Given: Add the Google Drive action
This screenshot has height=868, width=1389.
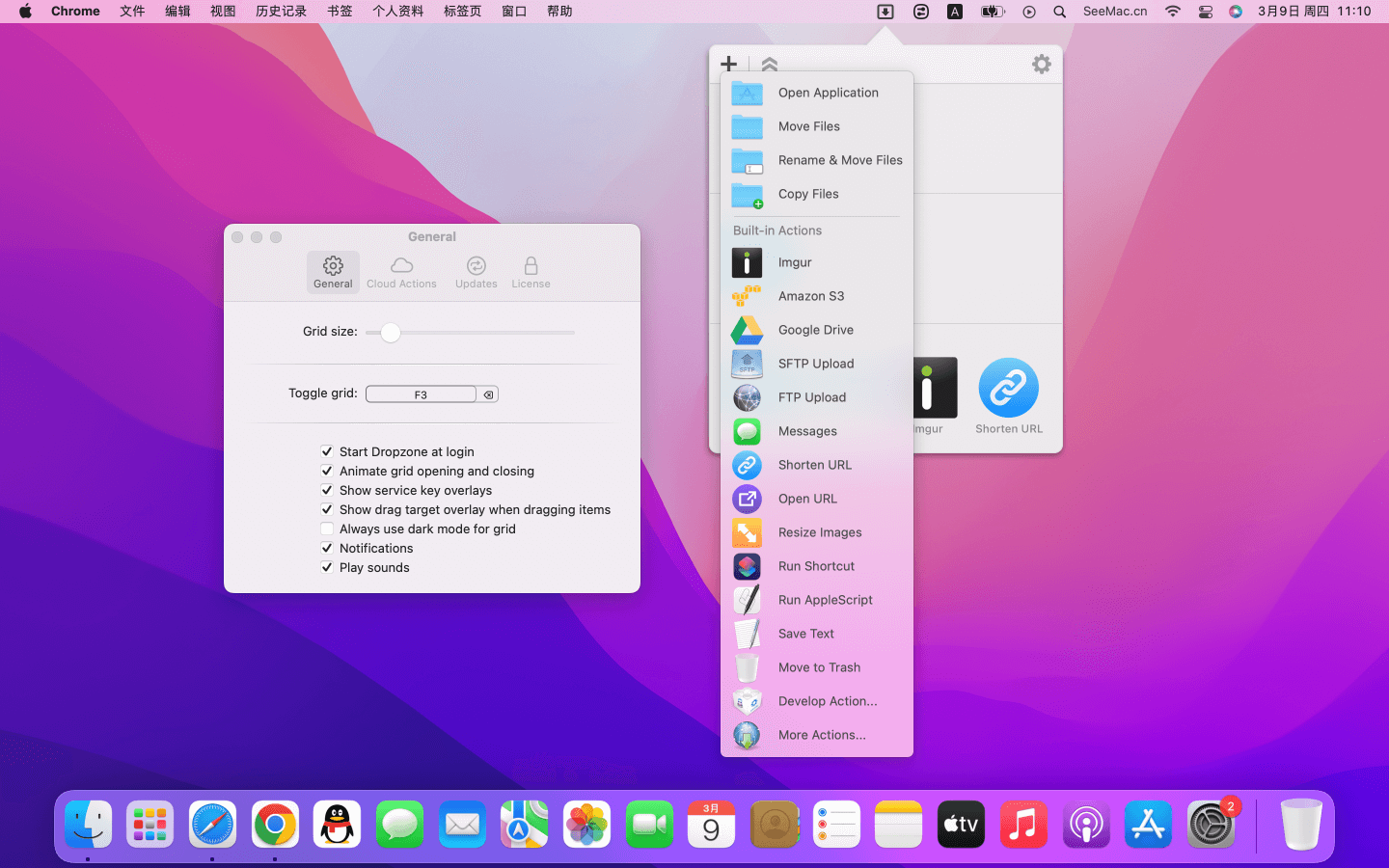Looking at the screenshot, I should (x=816, y=330).
